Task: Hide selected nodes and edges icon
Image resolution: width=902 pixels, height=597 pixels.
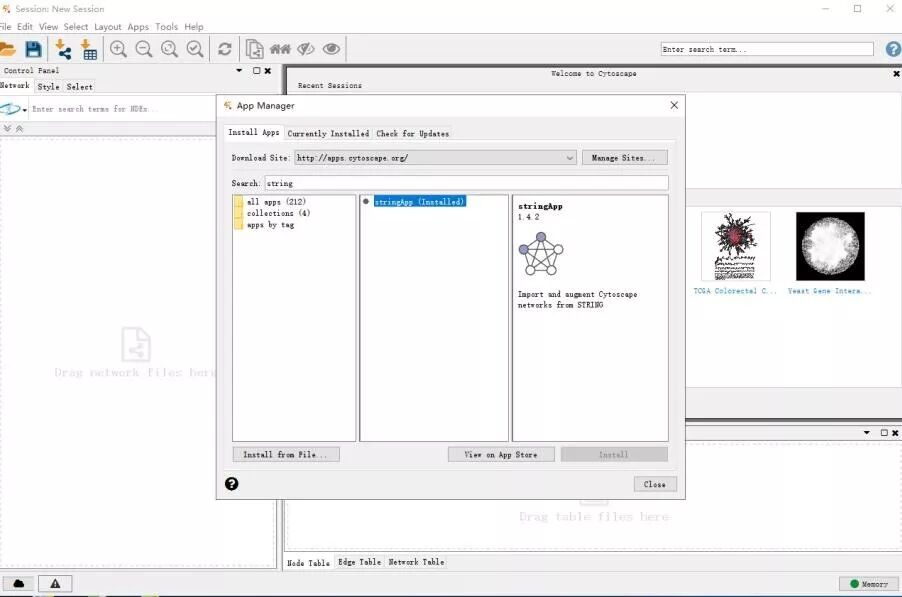Action: point(305,49)
